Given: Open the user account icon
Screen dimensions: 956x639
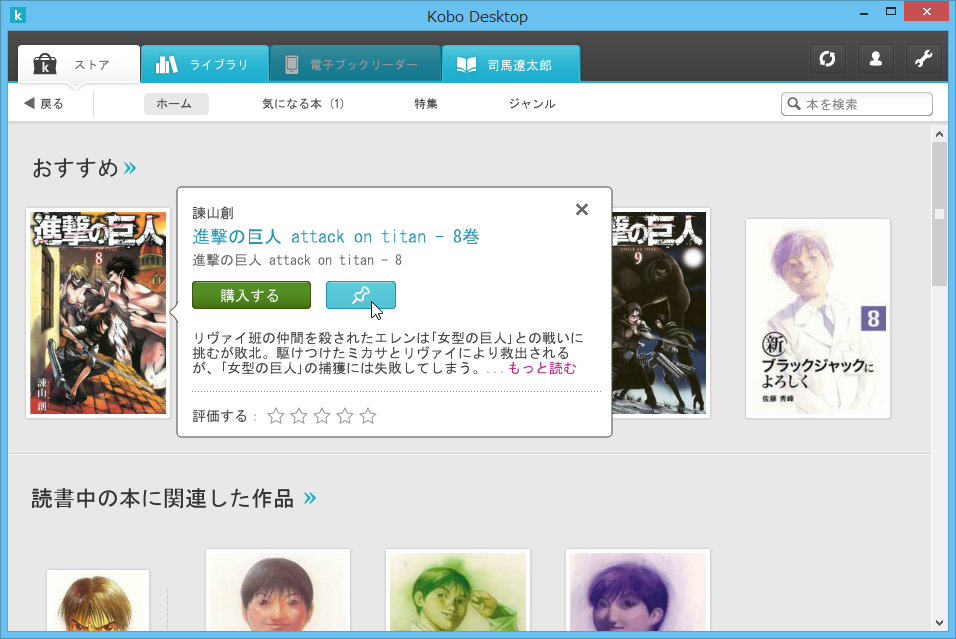Looking at the screenshot, I should coord(876,59).
